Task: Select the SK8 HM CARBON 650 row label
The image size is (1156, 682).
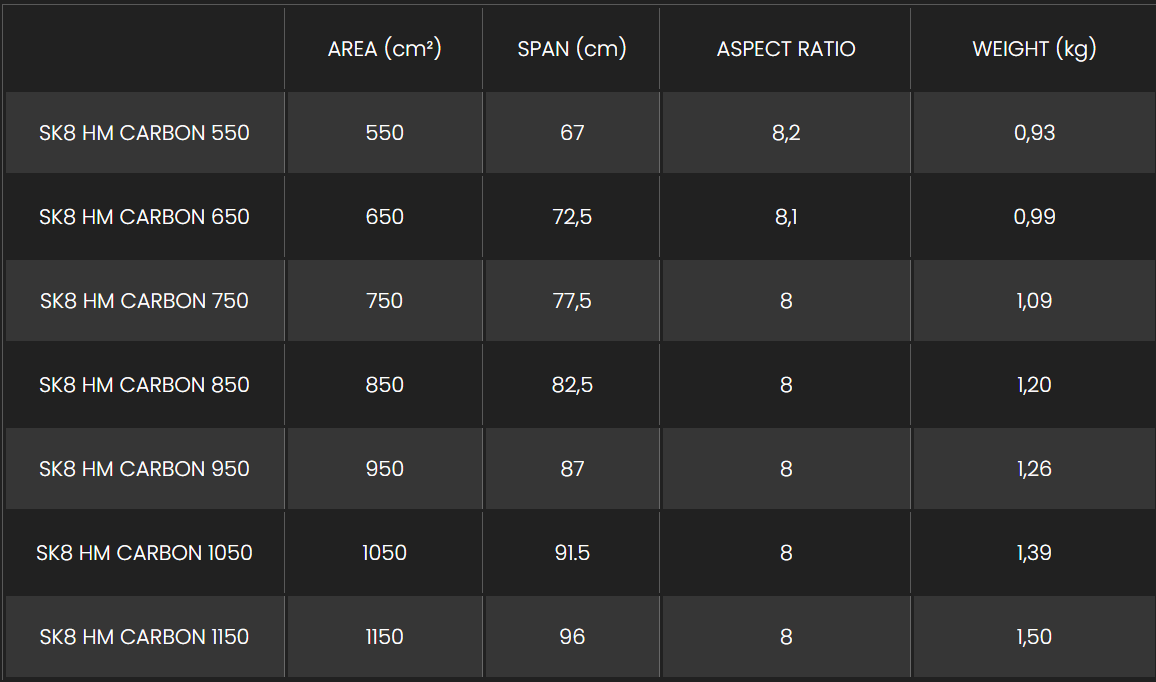Action: 144,217
